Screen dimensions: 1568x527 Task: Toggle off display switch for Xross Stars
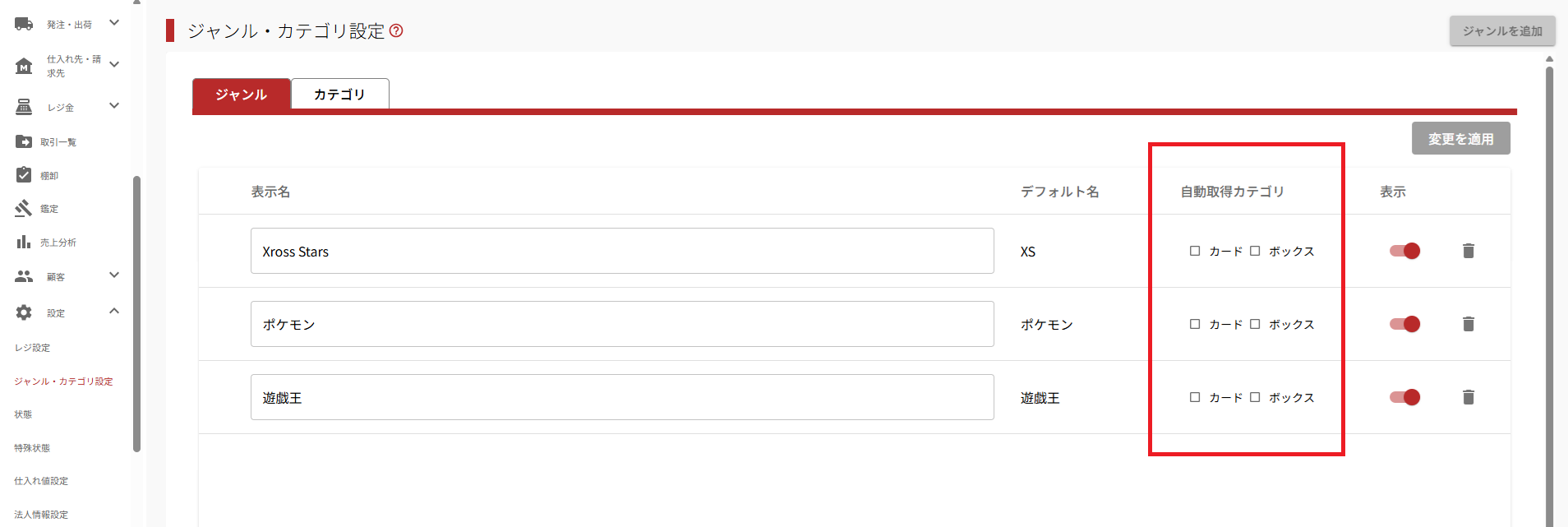[1405, 251]
